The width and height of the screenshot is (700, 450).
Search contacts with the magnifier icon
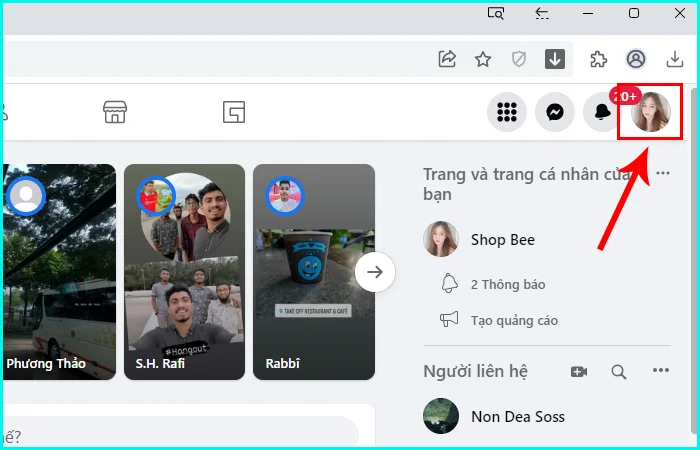(x=619, y=371)
